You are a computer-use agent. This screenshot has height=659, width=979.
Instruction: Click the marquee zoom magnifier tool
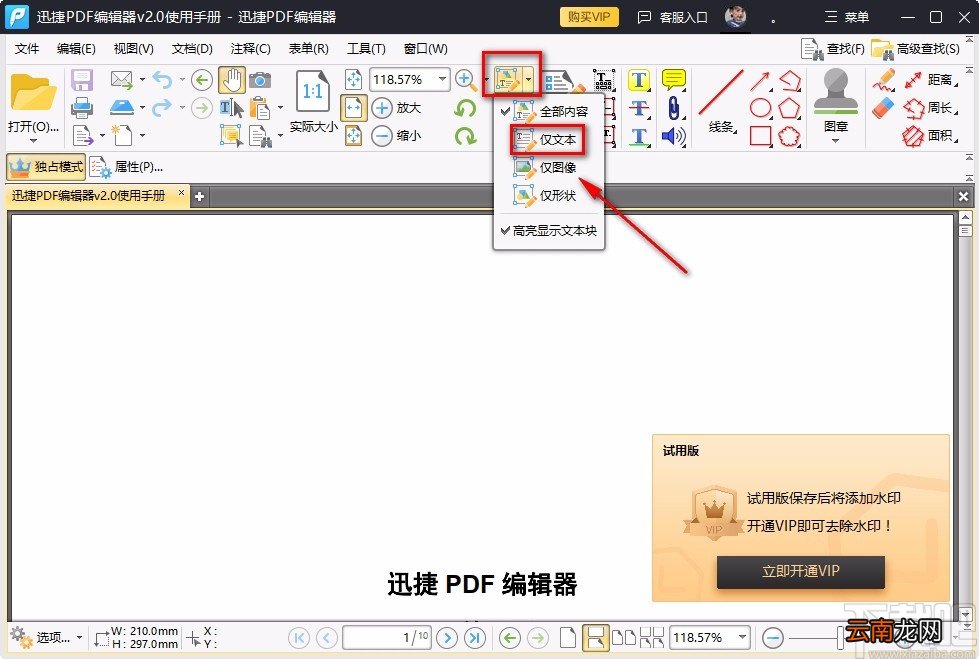coord(465,80)
